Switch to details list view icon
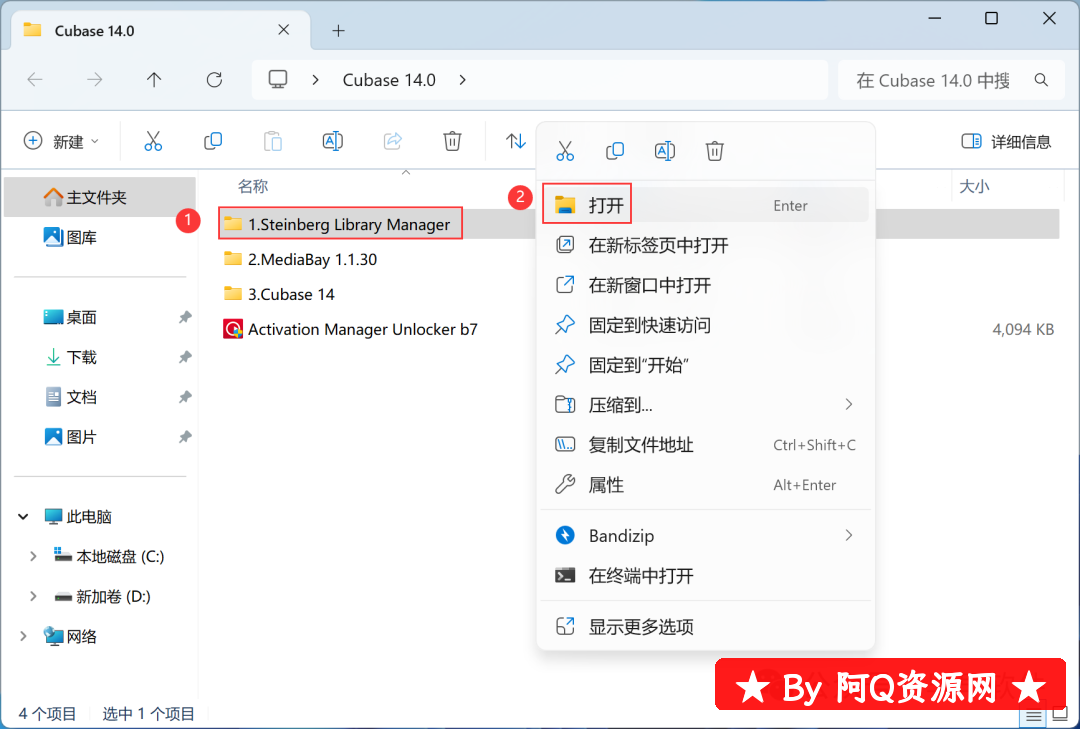The width and height of the screenshot is (1080, 729). (x=1033, y=715)
